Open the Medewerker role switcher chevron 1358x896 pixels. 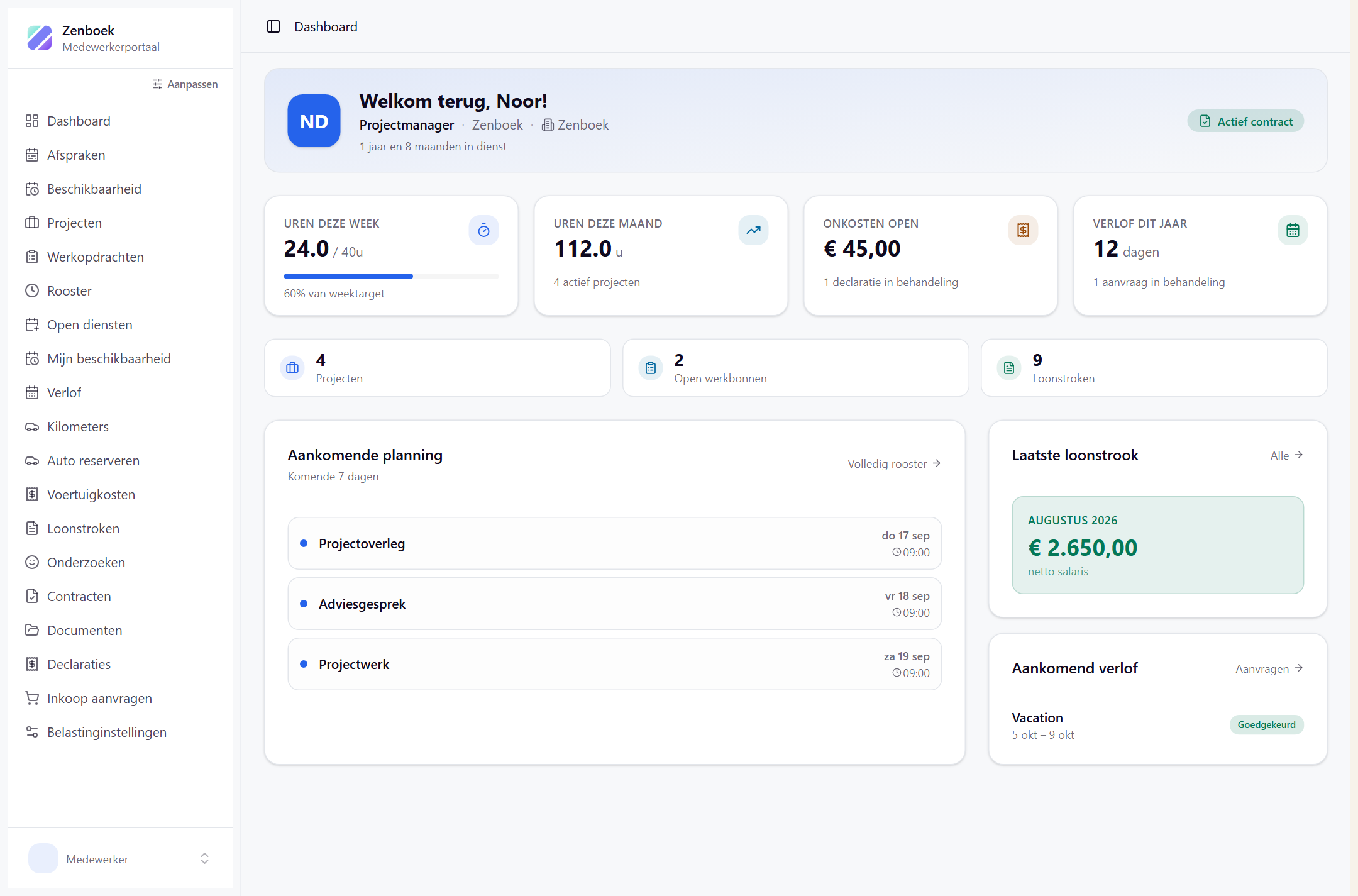[204, 858]
